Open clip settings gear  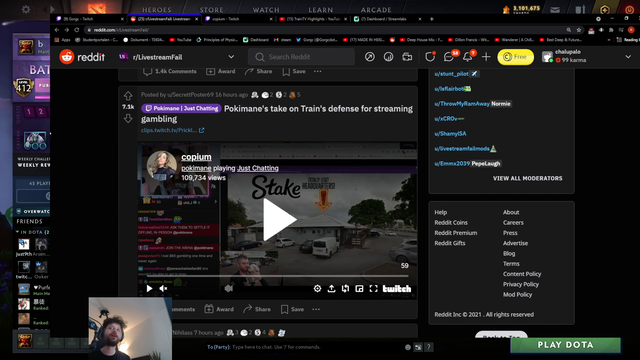click(x=317, y=289)
